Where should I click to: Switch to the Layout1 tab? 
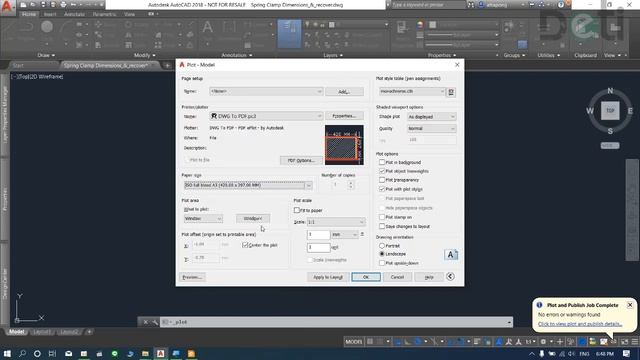point(42,332)
